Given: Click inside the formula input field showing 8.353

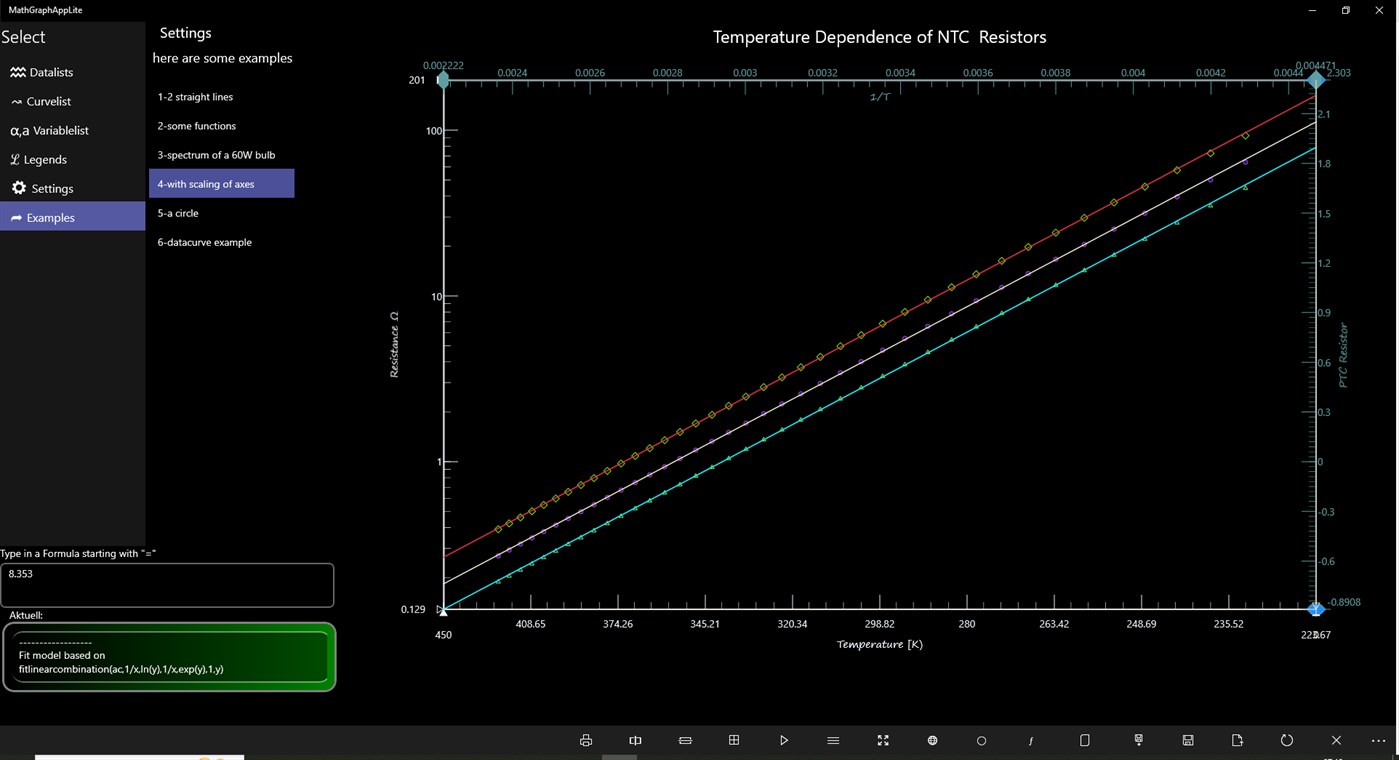Looking at the screenshot, I should (167, 584).
